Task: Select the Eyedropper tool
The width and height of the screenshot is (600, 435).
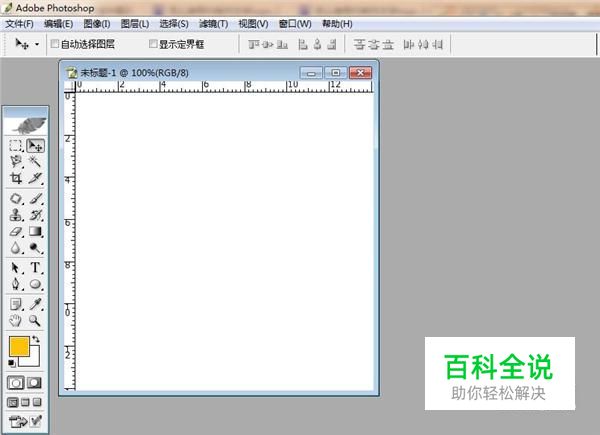Action: click(x=35, y=304)
